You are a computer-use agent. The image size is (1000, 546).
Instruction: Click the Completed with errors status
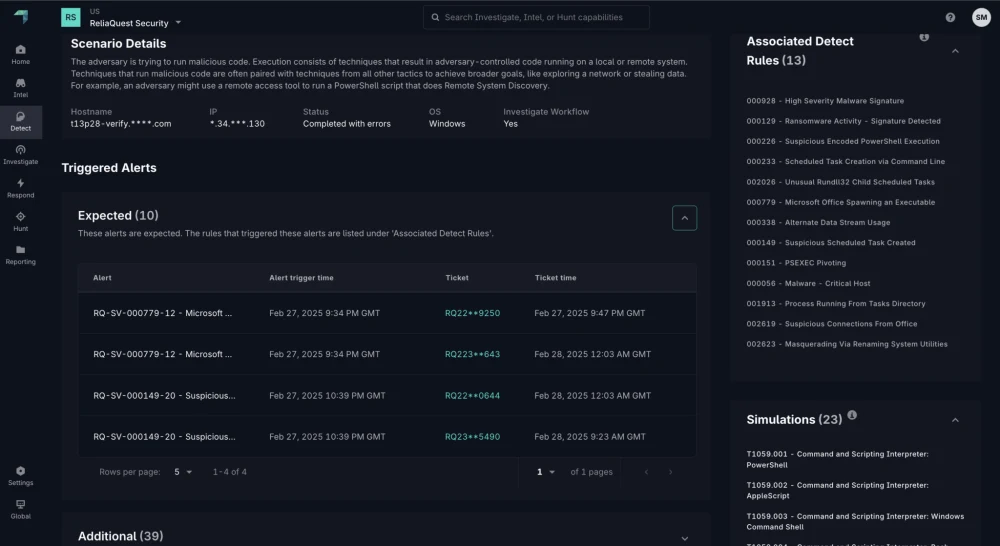point(346,124)
